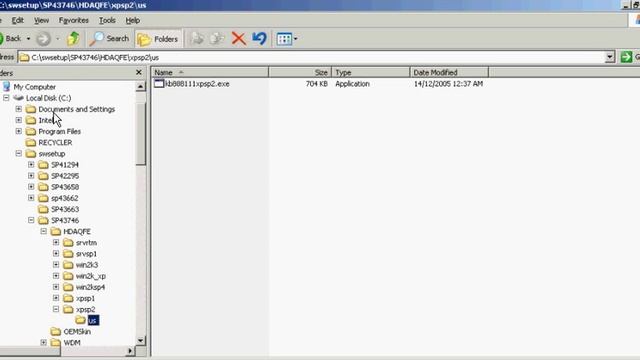The height and width of the screenshot is (360, 640).
Task: Collapse the SP43746 folder node
Action: point(31,220)
